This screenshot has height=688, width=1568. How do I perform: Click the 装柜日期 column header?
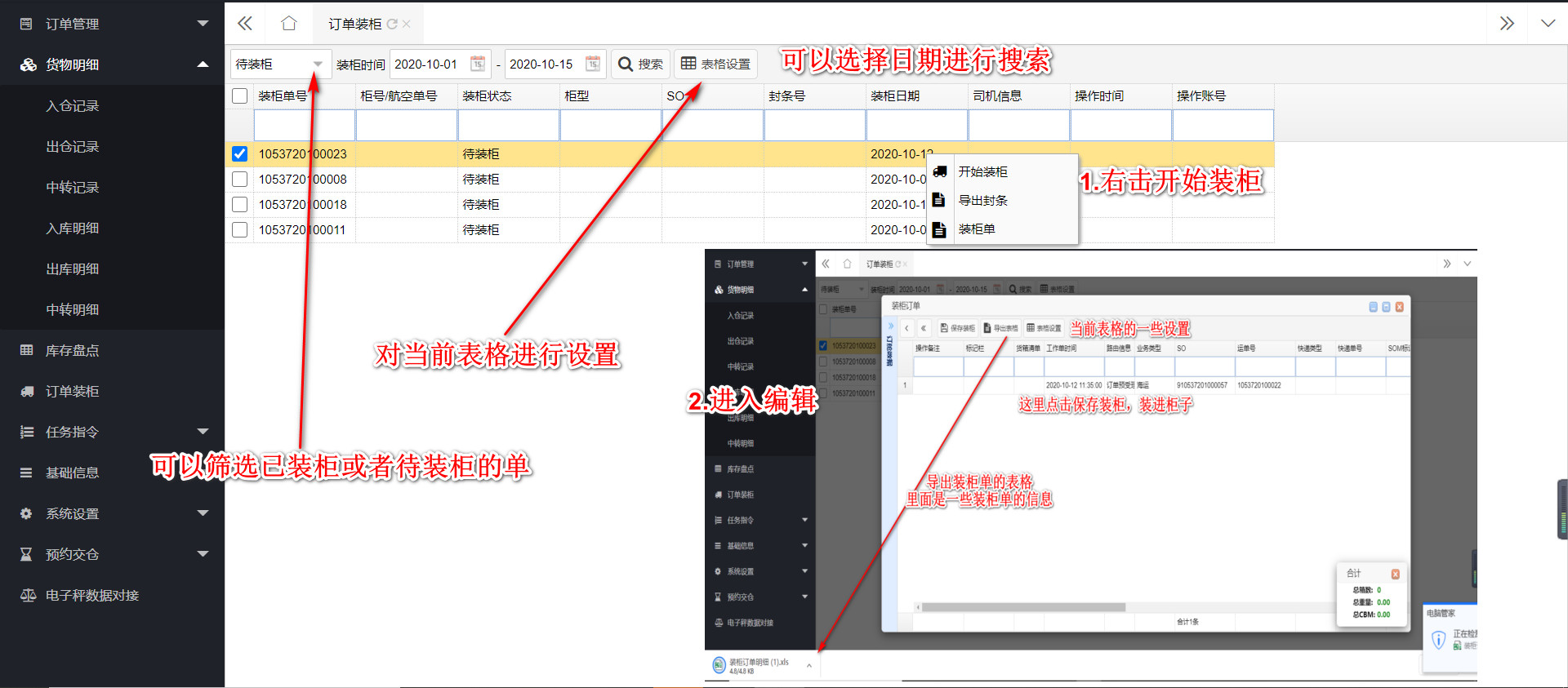click(895, 95)
